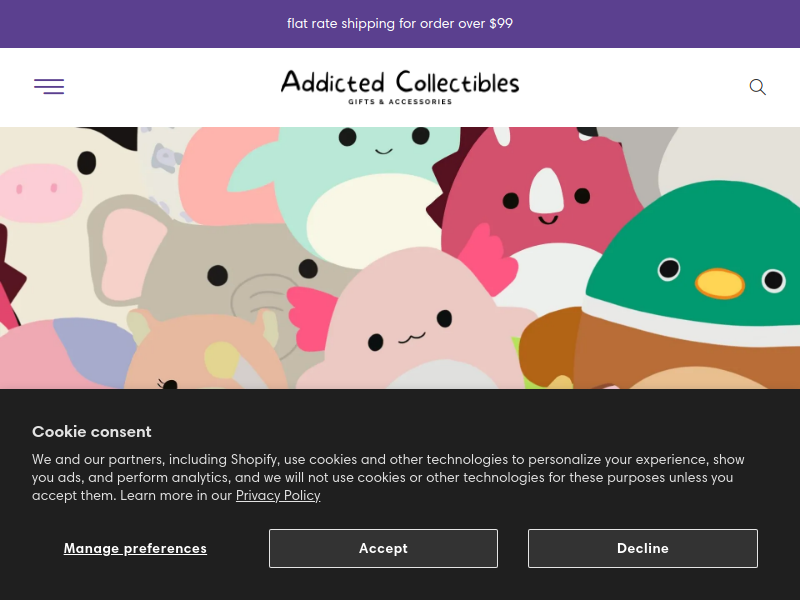800x600 pixels.
Task: Click the Gifts & Accessories tagline
Action: (400, 102)
